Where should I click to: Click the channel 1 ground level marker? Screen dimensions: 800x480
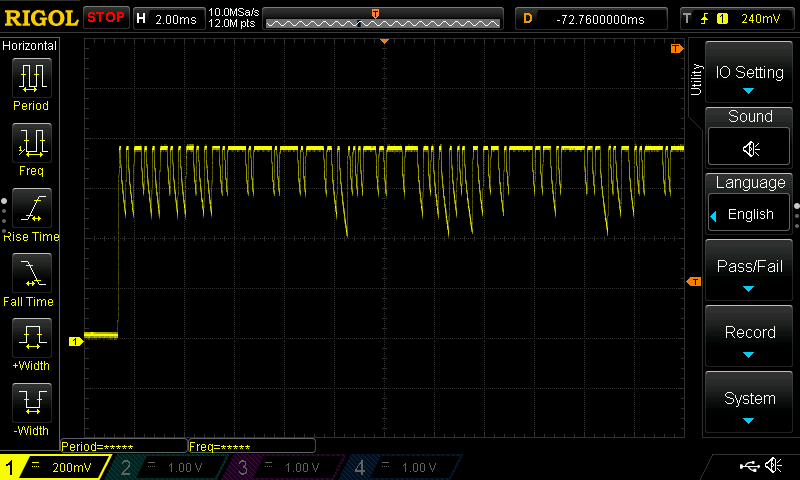pyautogui.click(x=76, y=341)
